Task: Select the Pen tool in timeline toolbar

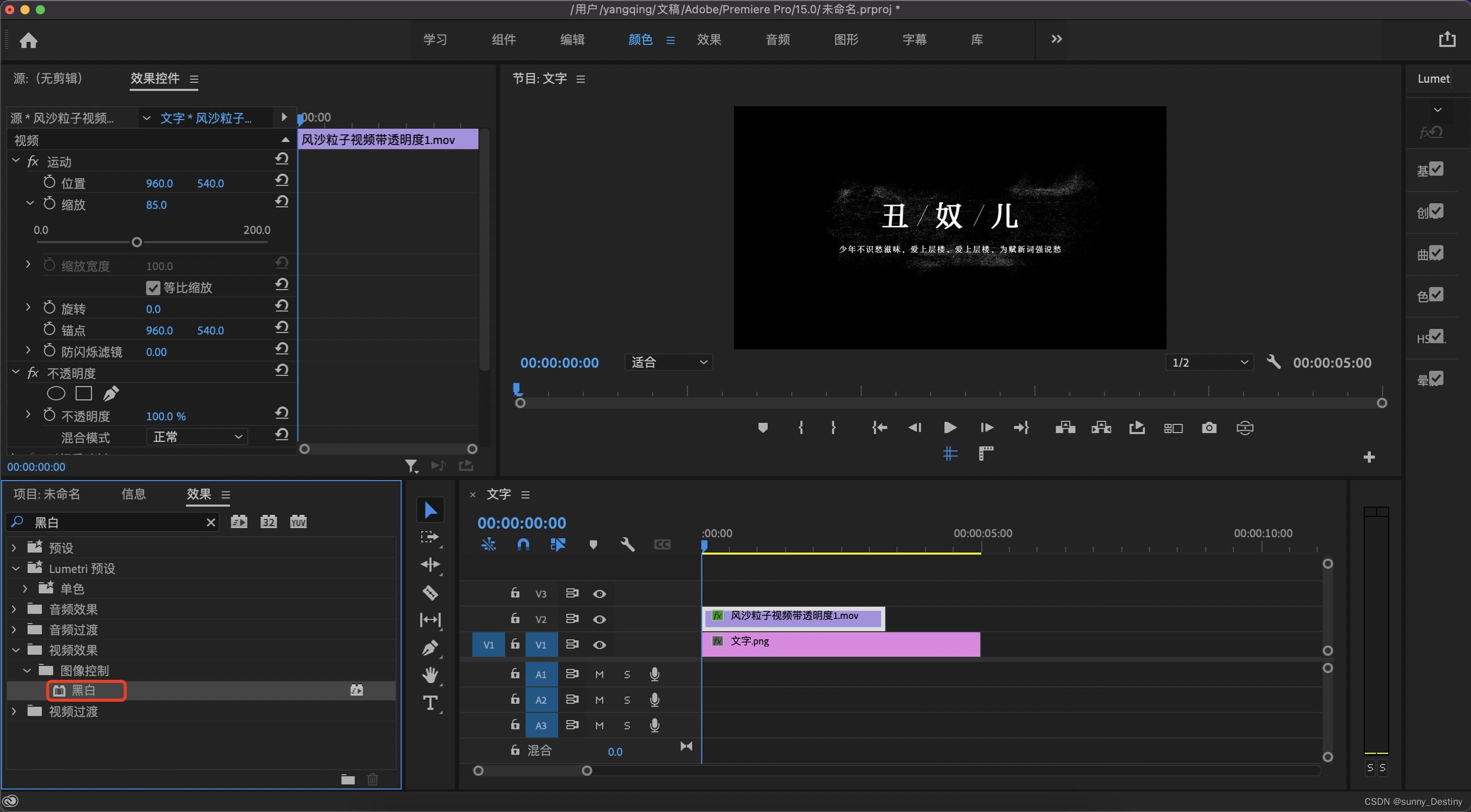Action: point(430,648)
